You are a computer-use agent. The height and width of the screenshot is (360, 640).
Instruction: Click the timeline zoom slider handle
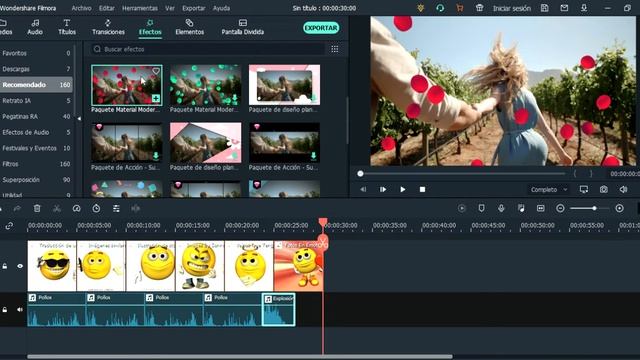(595, 208)
